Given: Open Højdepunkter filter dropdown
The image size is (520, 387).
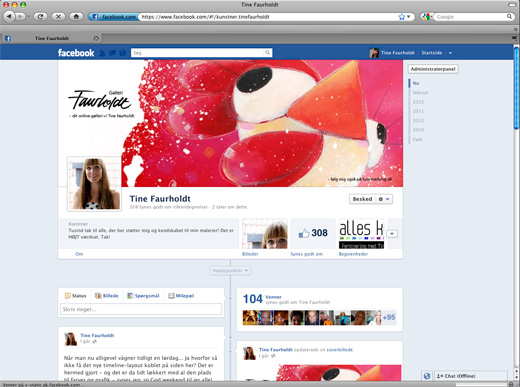Looking at the screenshot, I should coord(230,271).
